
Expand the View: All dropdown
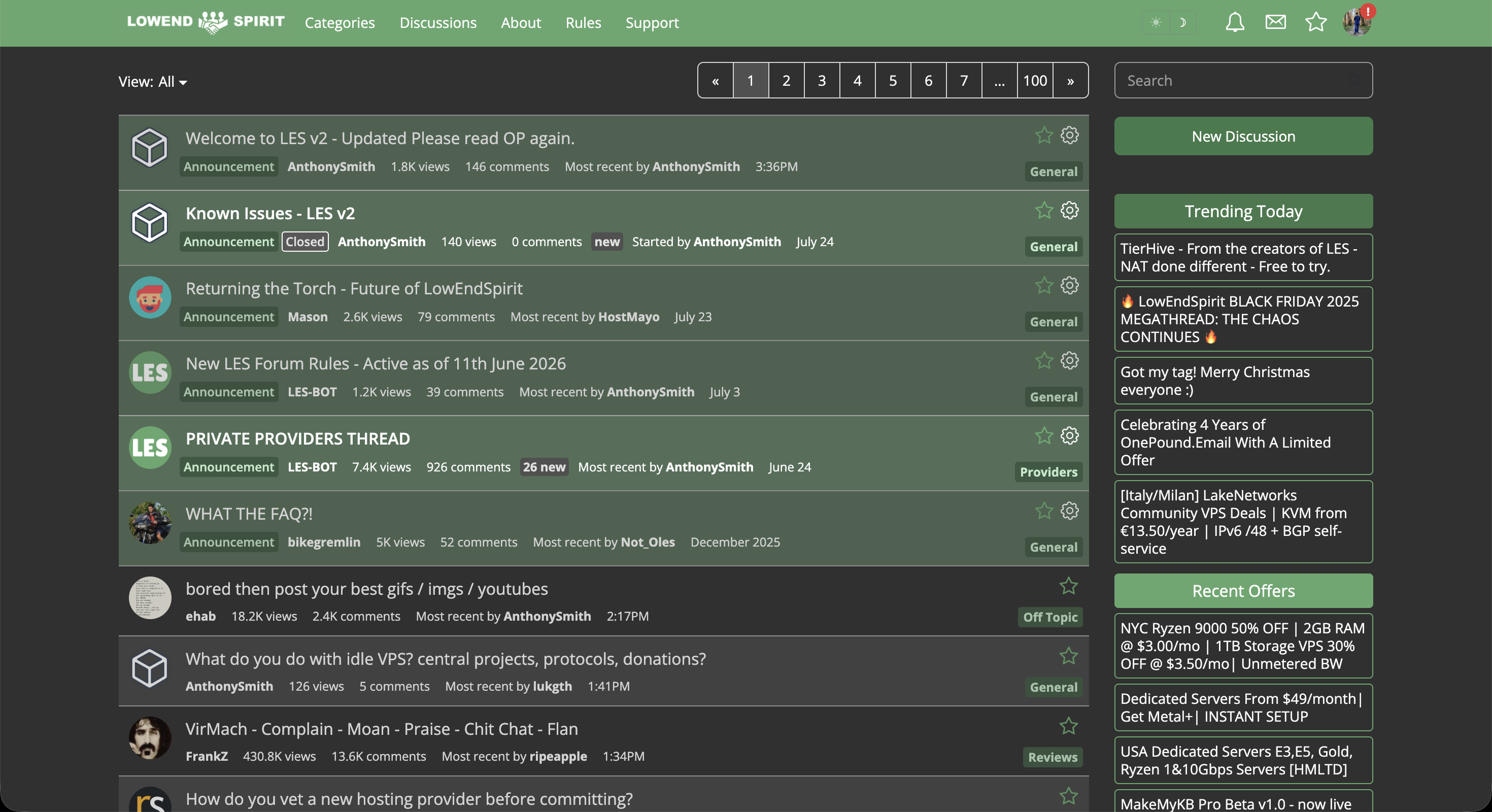tap(153, 82)
